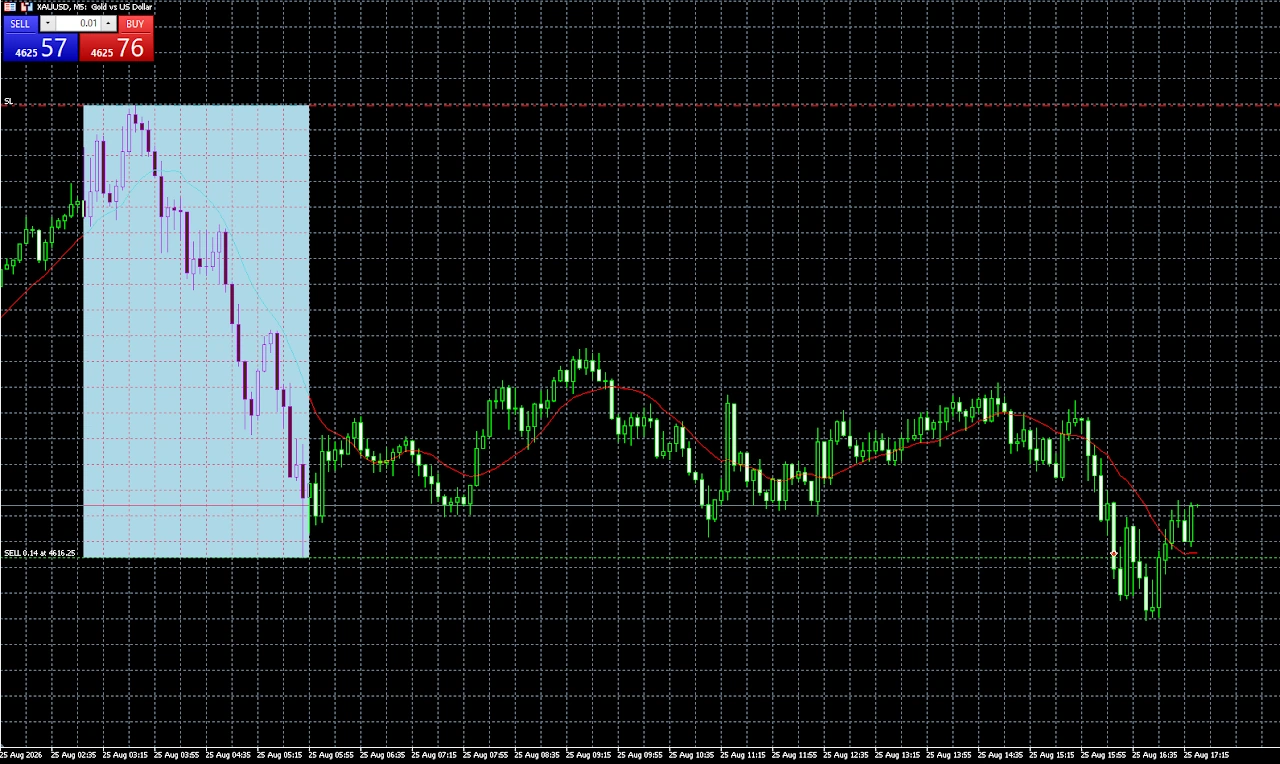The width and height of the screenshot is (1280, 764).
Task: Click the 25 Aug 17:15 time label
Action: coord(1207,755)
